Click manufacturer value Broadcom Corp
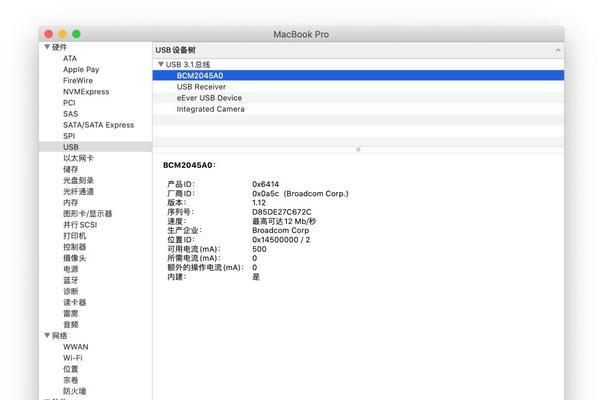Screen dimensions: 603x400 coord(280,230)
